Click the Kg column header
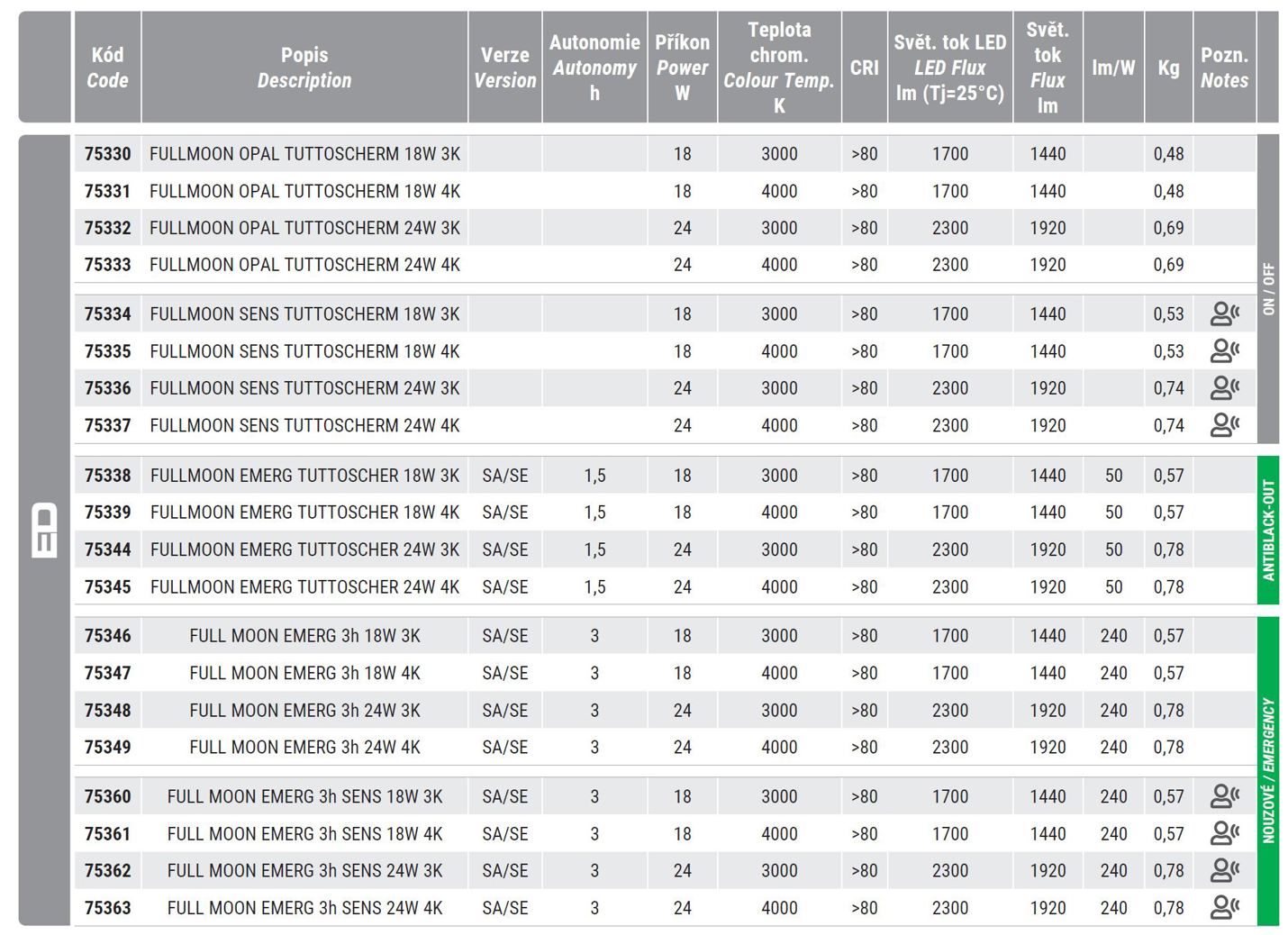 (x=1169, y=68)
